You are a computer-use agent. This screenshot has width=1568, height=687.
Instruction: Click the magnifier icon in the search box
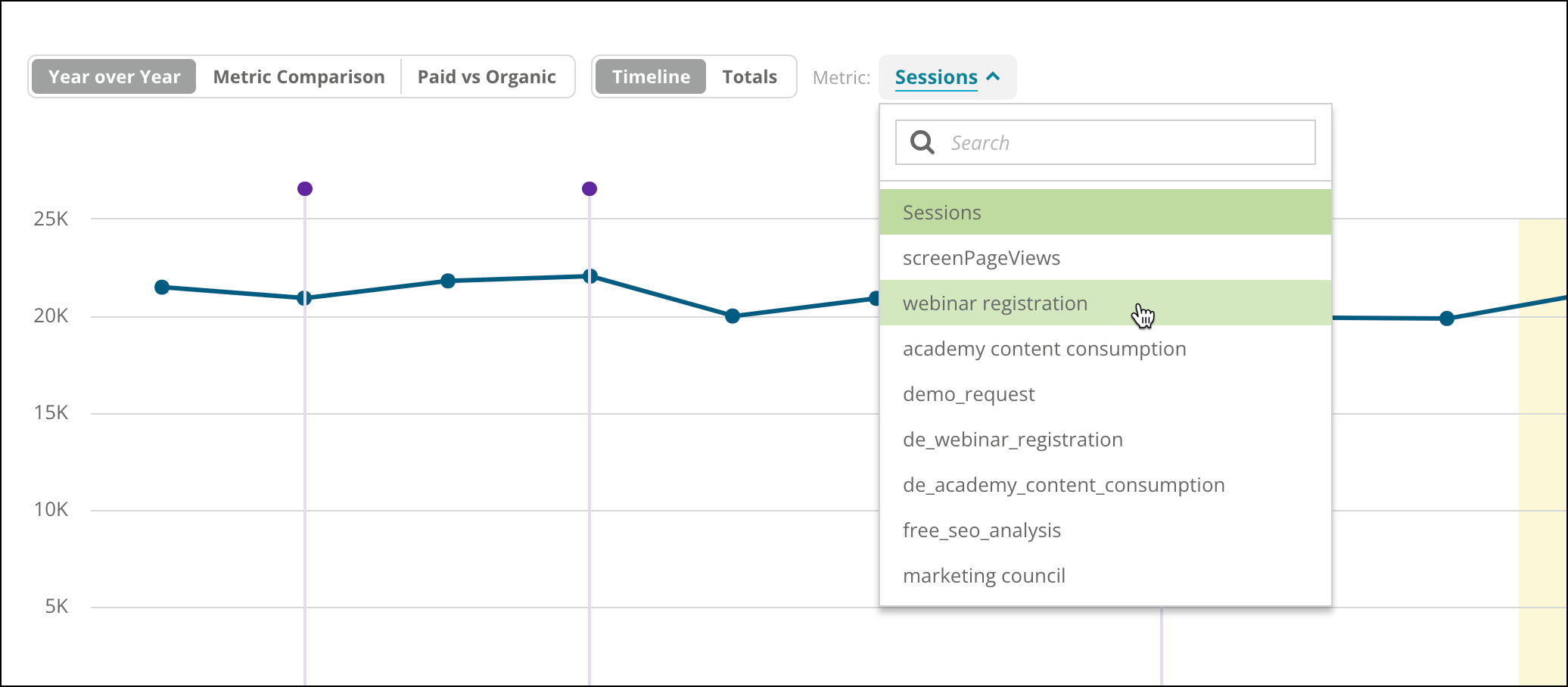(x=922, y=142)
